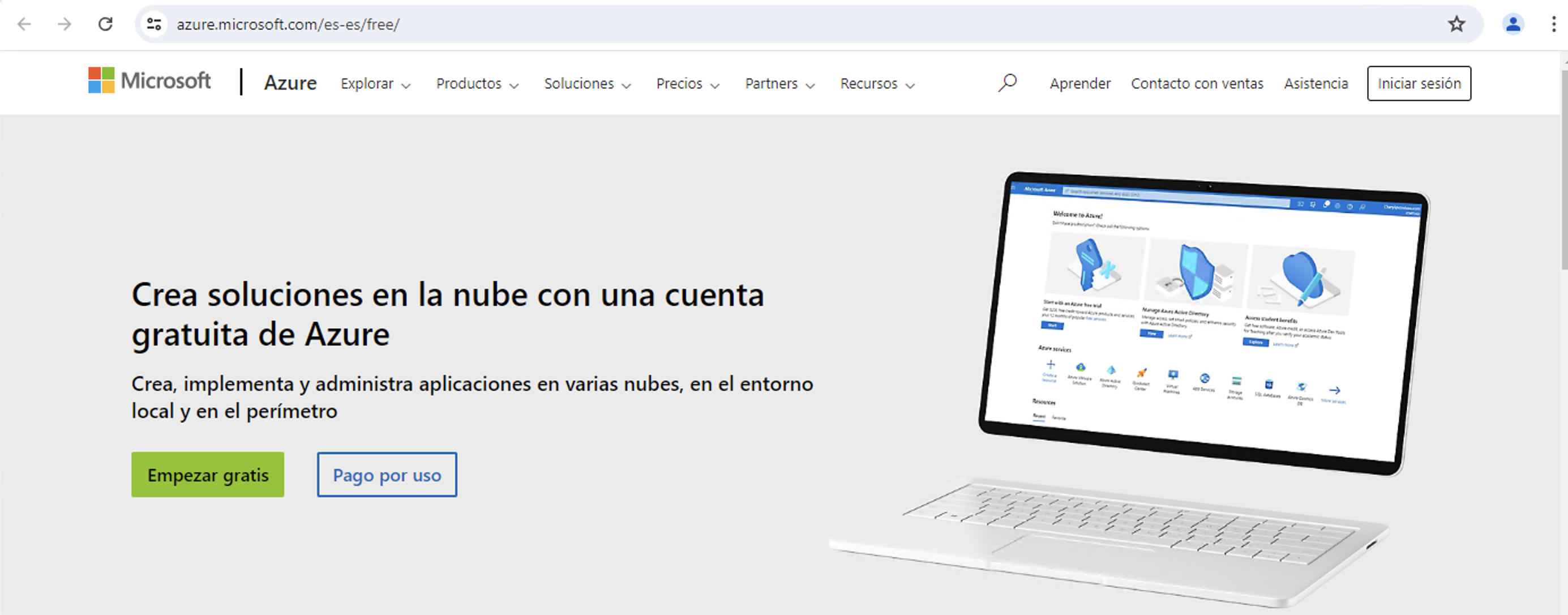Click the green Empezar gratis button
1568x615 pixels.
point(208,475)
